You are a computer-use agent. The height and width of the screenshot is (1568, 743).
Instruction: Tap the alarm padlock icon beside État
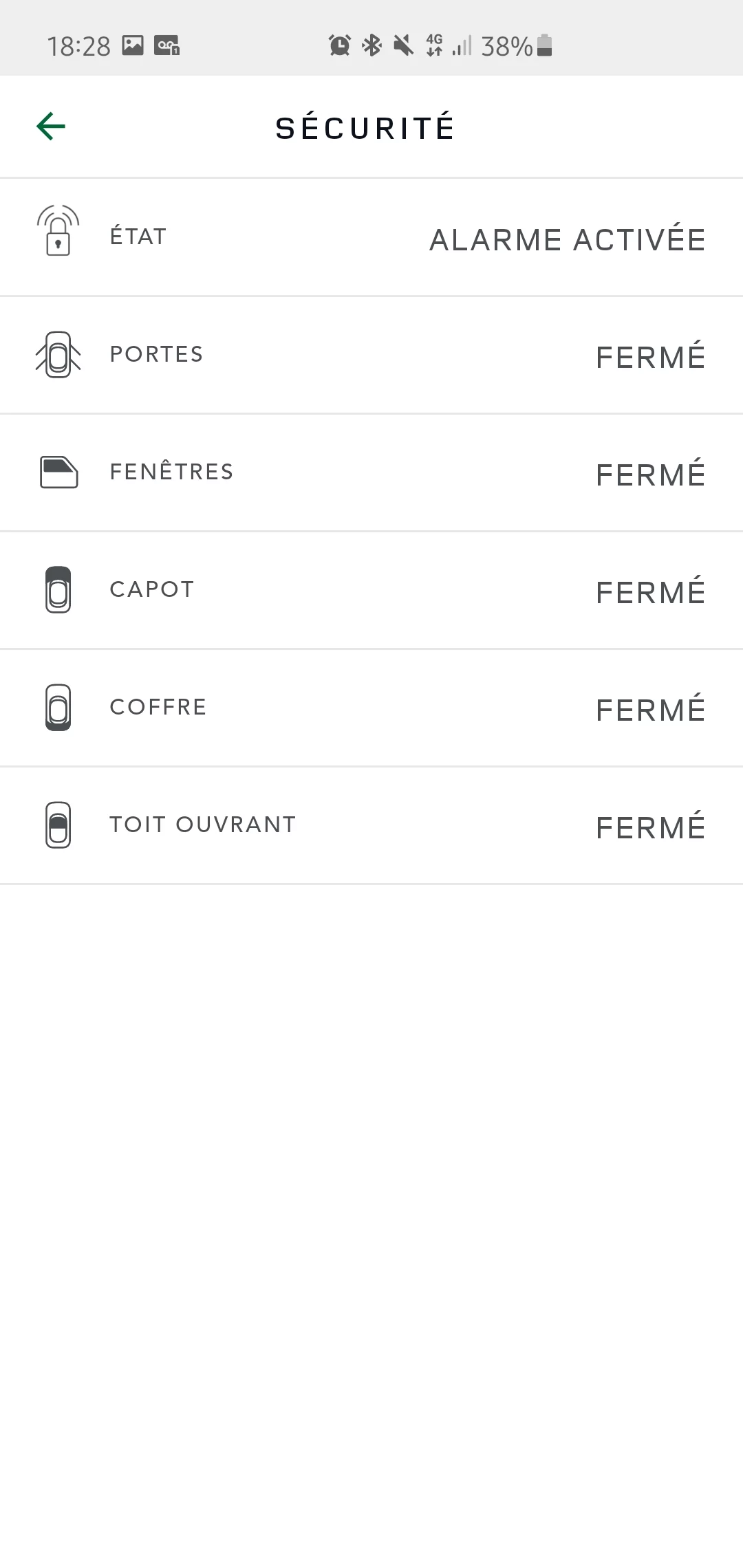pos(58,230)
